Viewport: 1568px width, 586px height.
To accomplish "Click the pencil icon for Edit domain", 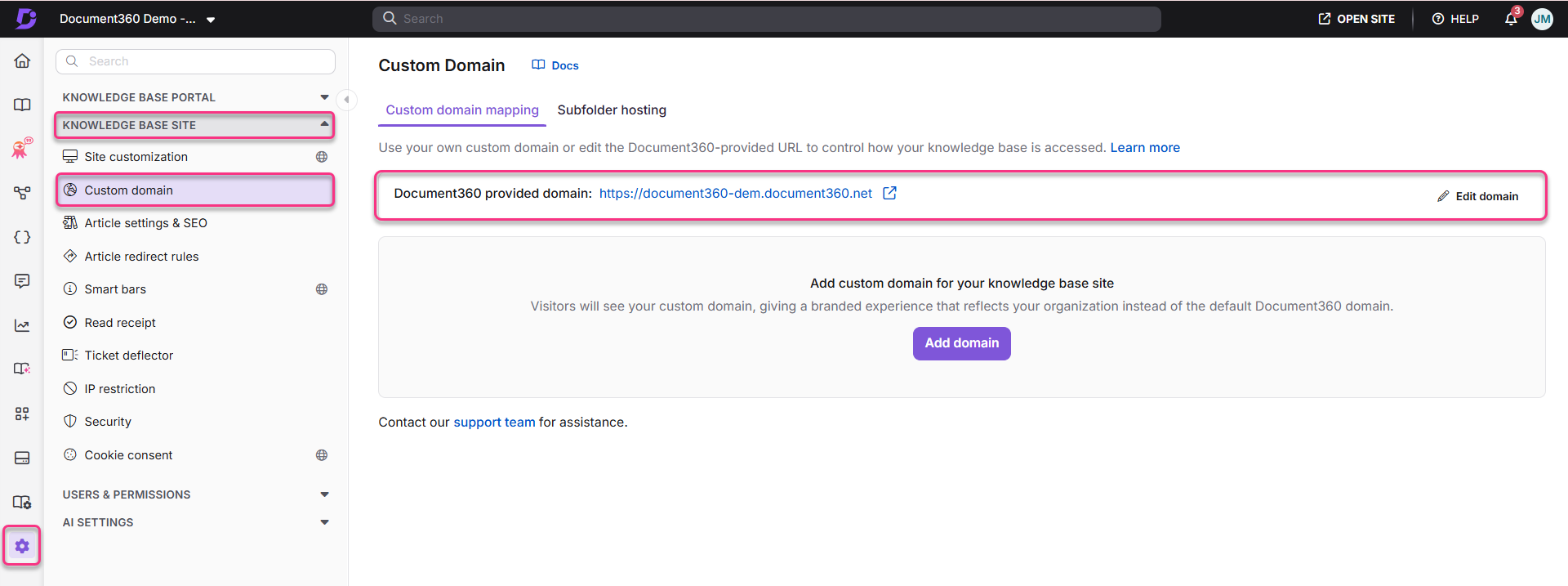I will click(1443, 196).
